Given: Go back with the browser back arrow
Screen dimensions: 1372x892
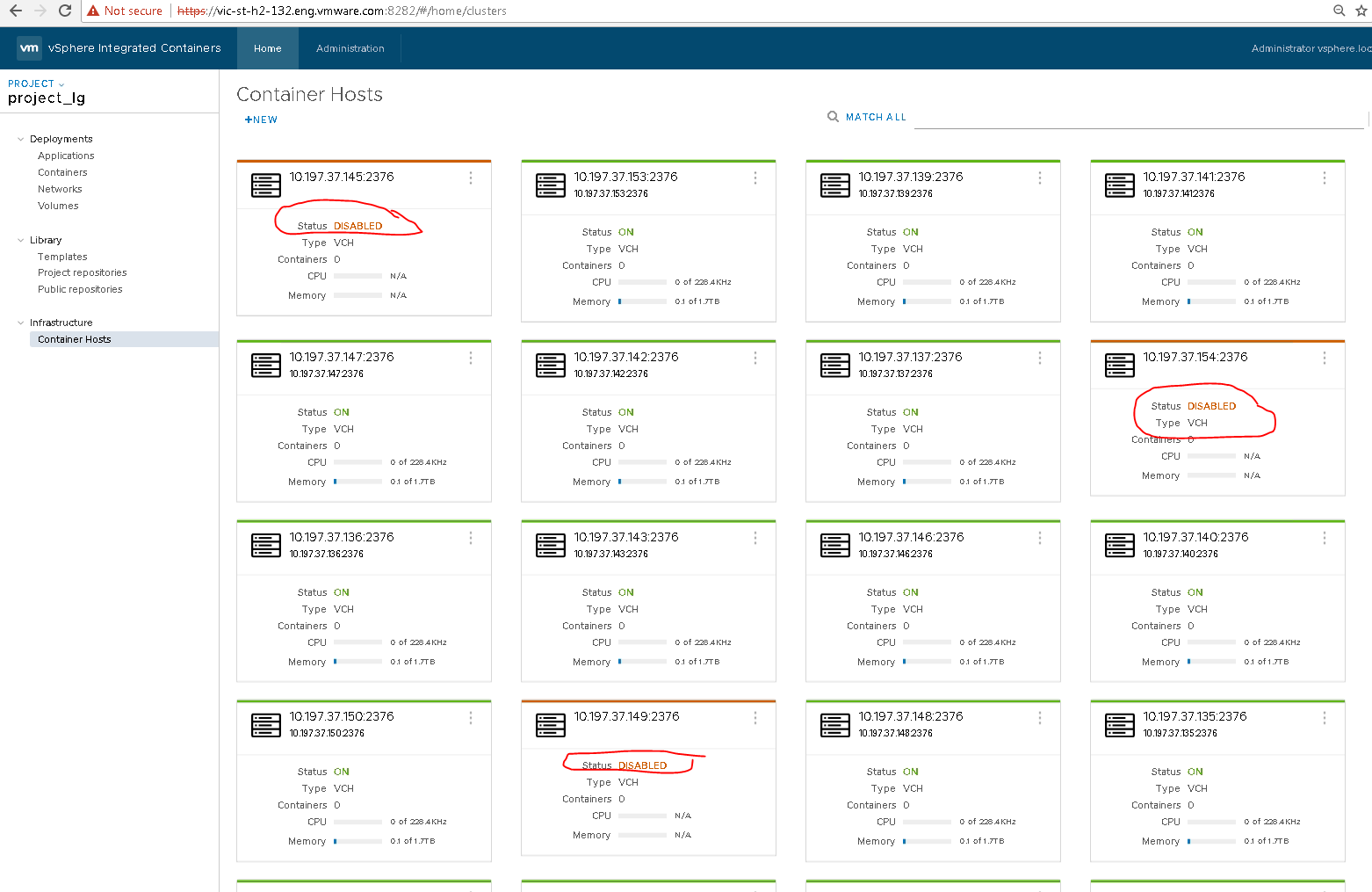Looking at the screenshot, I should coord(15,11).
